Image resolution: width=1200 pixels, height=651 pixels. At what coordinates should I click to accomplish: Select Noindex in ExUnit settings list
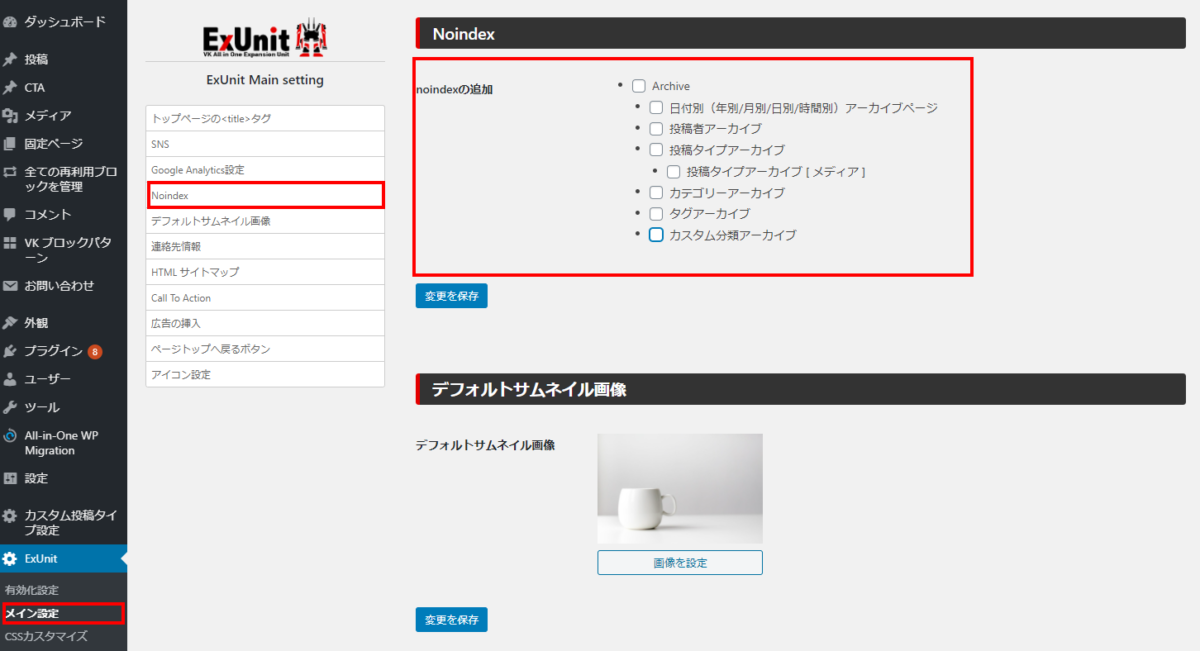[170, 195]
